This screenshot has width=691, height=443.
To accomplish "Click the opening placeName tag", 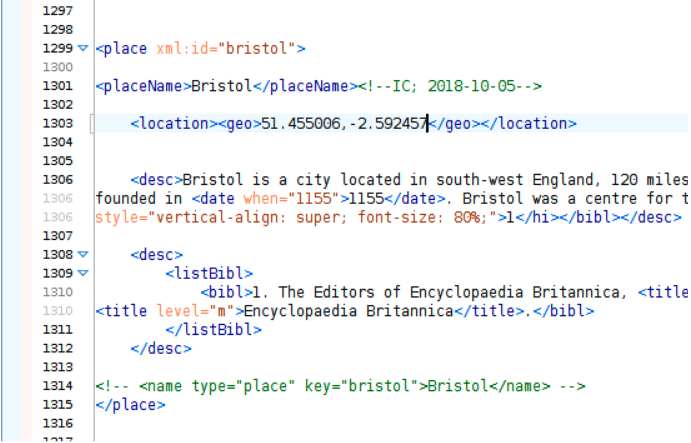I will [143, 86].
